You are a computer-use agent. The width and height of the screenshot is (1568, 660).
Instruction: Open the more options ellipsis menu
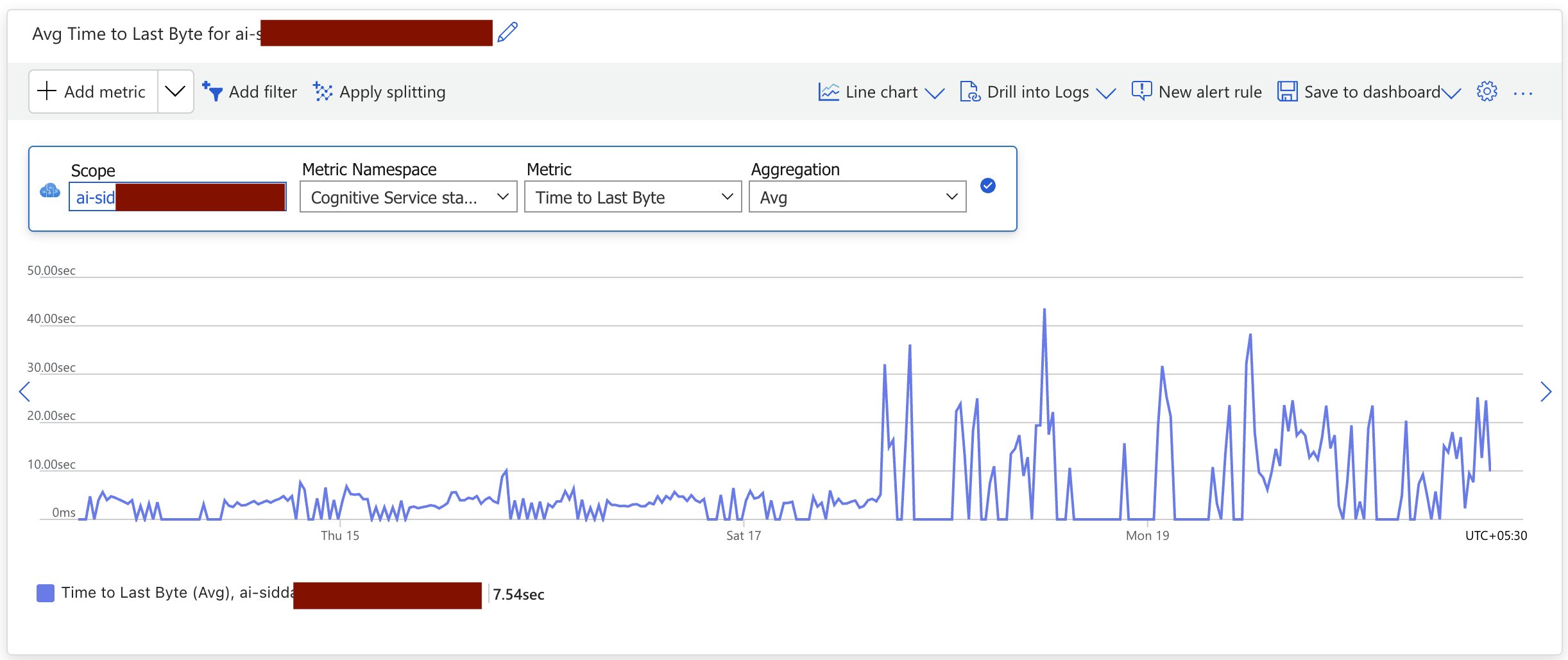click(1523, 93)
